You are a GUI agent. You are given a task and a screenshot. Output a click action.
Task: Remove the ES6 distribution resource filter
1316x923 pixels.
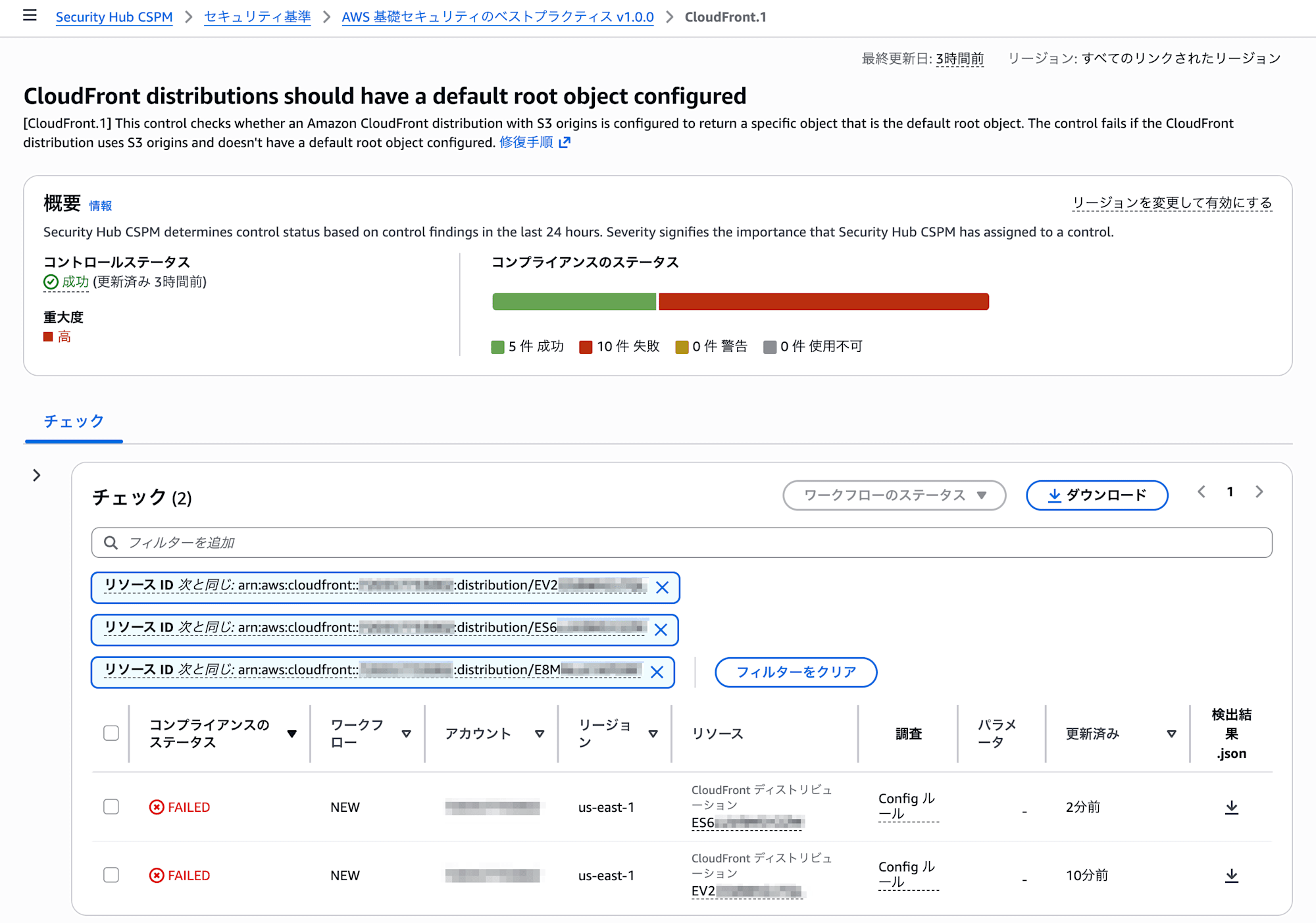661,630
